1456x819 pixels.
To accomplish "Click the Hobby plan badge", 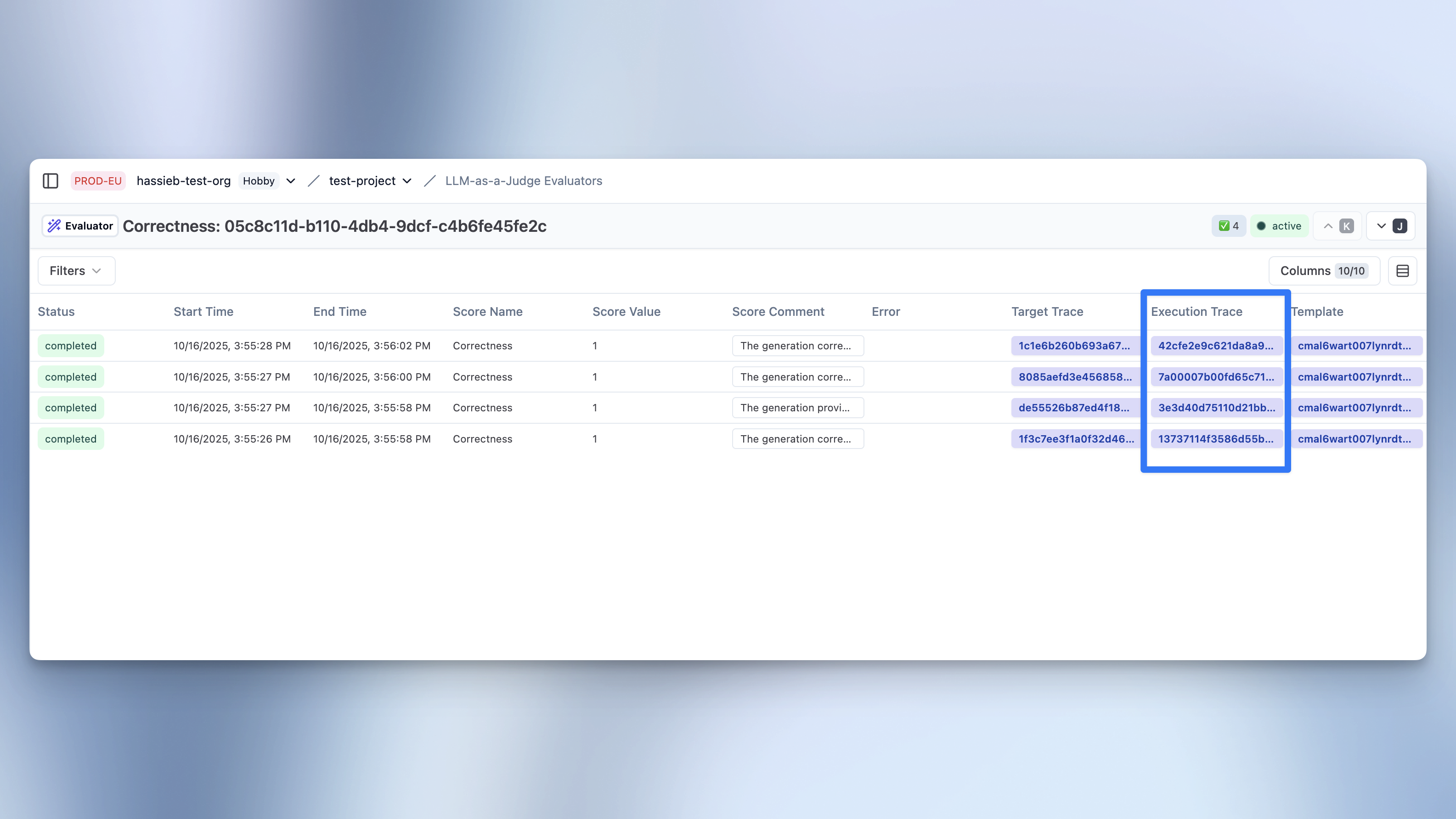I will tap(258, 181).
